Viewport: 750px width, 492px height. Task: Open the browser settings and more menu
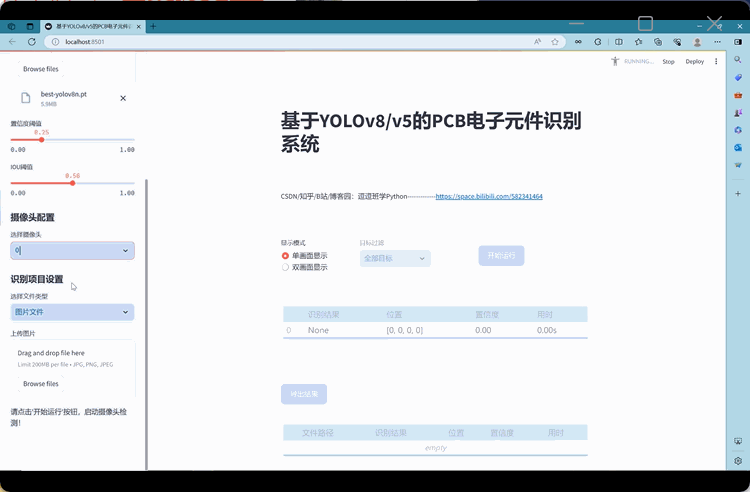[x=717, y=42]
